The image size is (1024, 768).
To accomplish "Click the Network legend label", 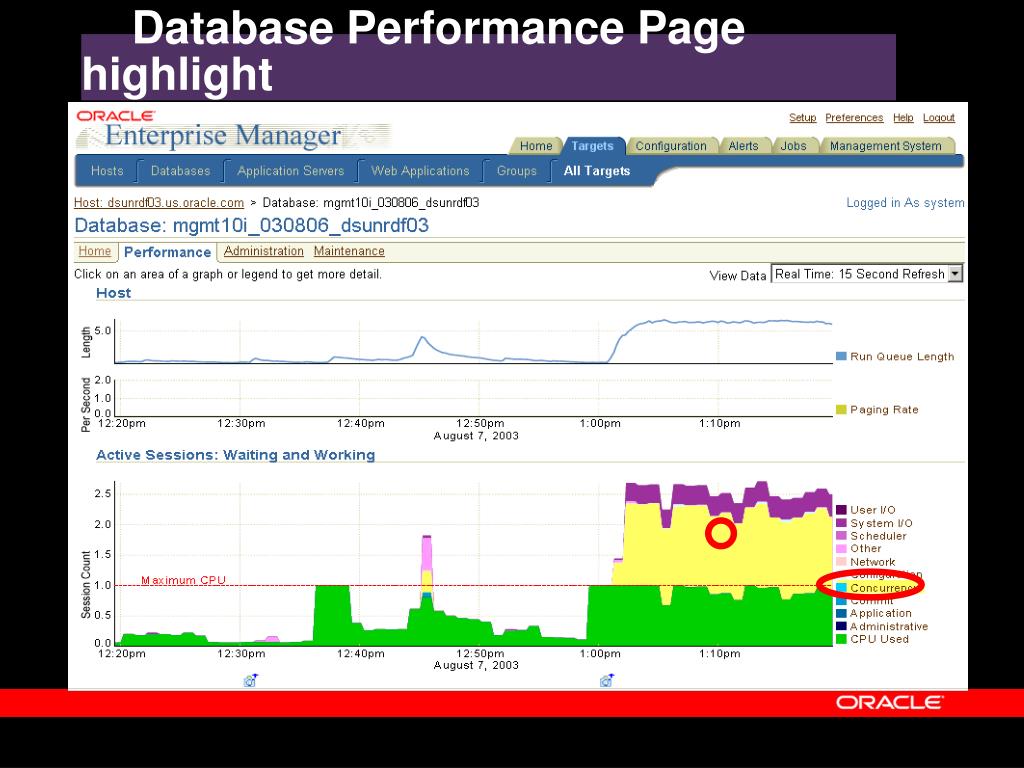I will click(872, 562).
